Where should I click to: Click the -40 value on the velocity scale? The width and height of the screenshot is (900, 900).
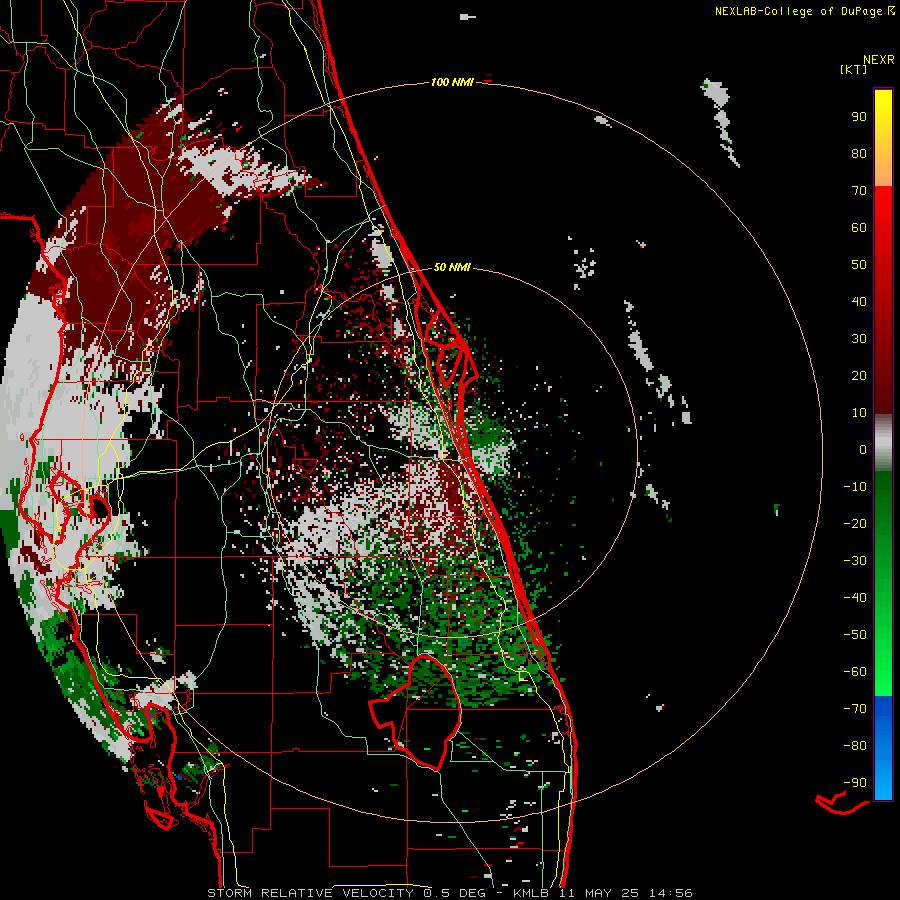(855, 598)
